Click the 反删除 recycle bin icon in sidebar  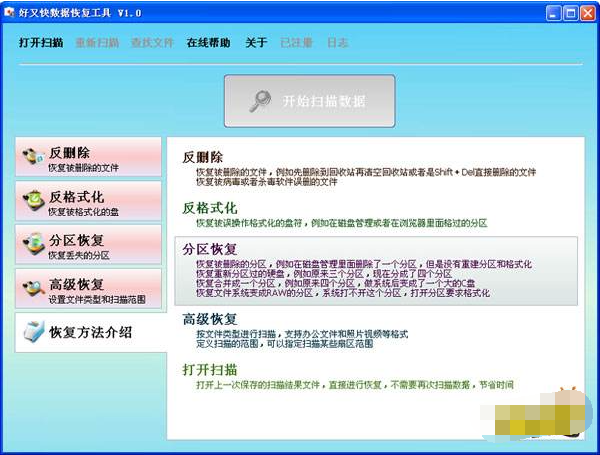(33, 158)
